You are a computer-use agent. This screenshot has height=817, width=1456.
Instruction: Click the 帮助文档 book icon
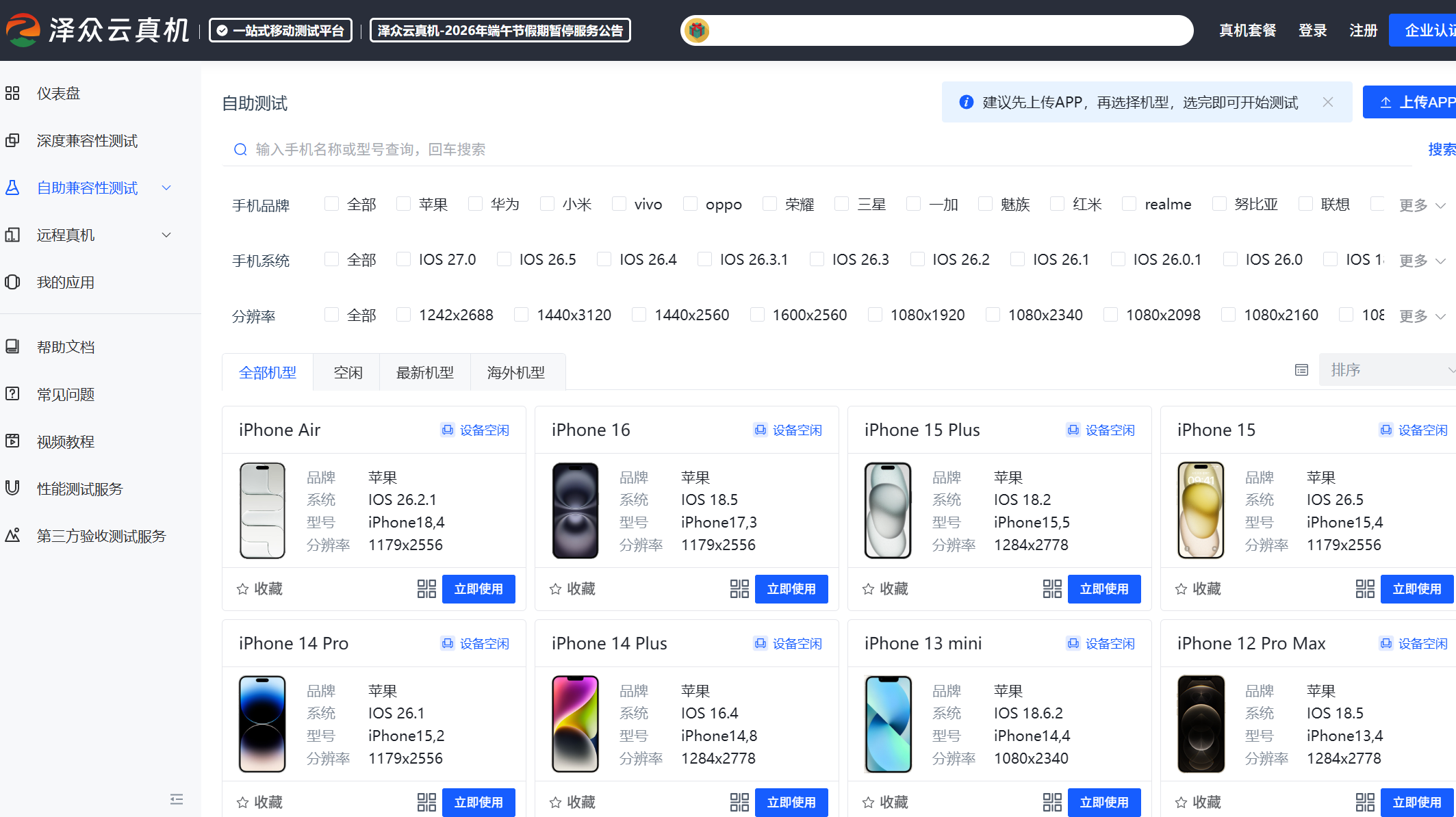12,346
